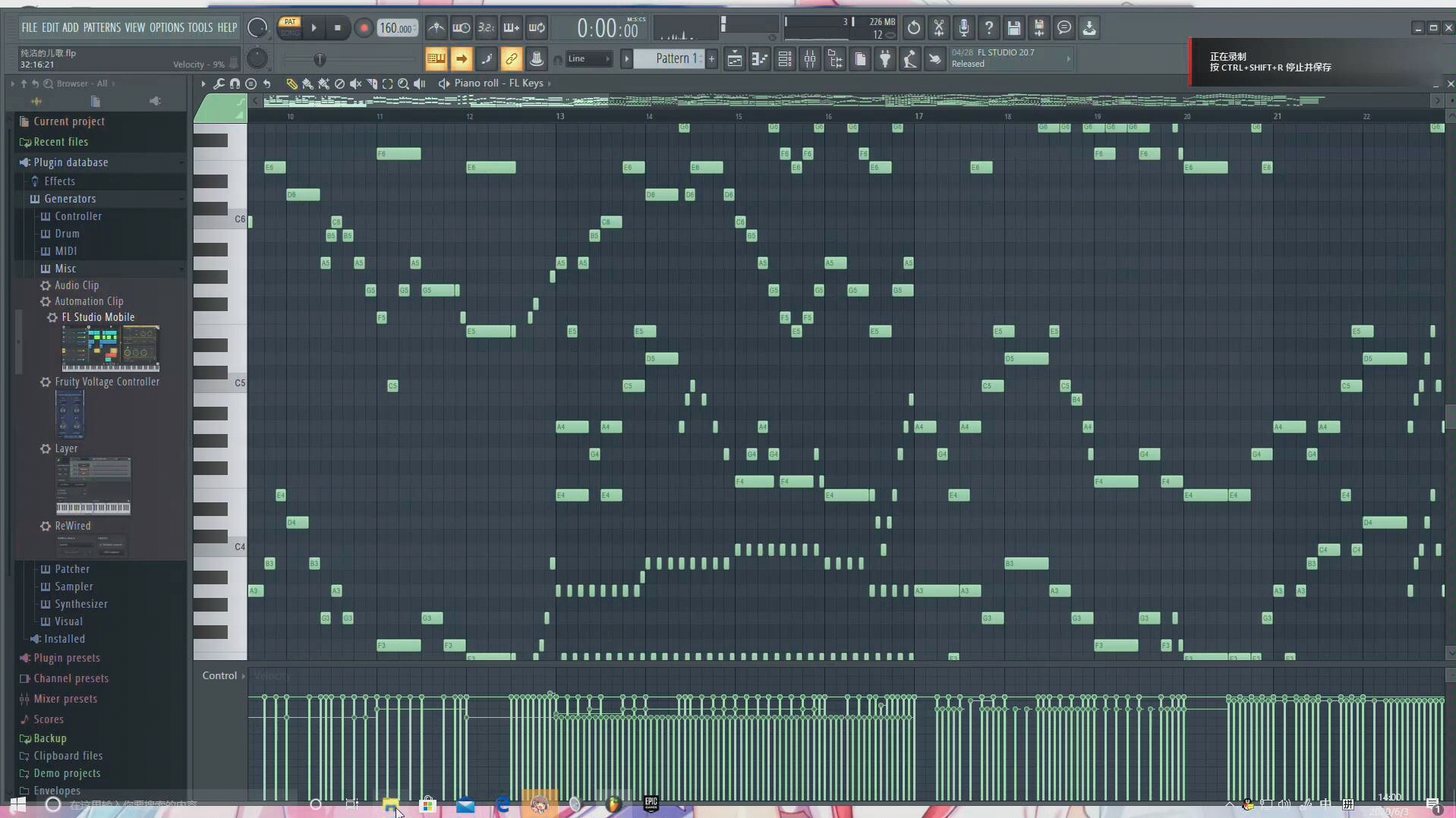The height and width of the screenshot is (818, 1456).
Task: Open the OPTIONS menu
Action: click(166, 27)
